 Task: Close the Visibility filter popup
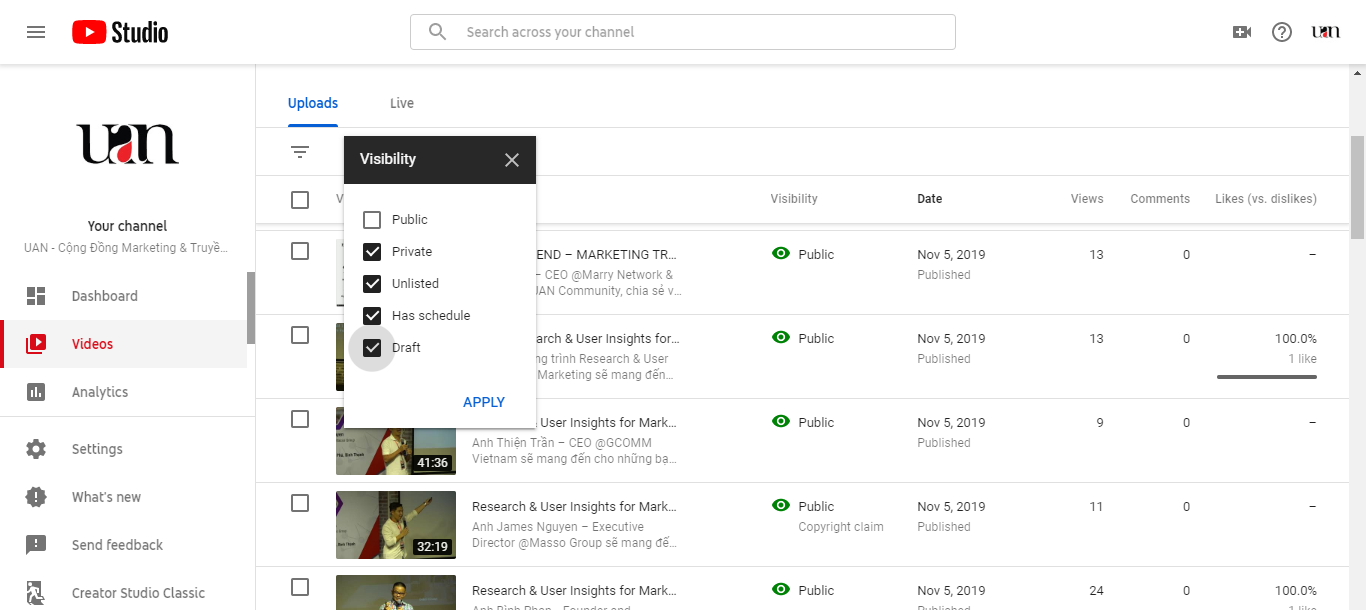coord(512,160)
